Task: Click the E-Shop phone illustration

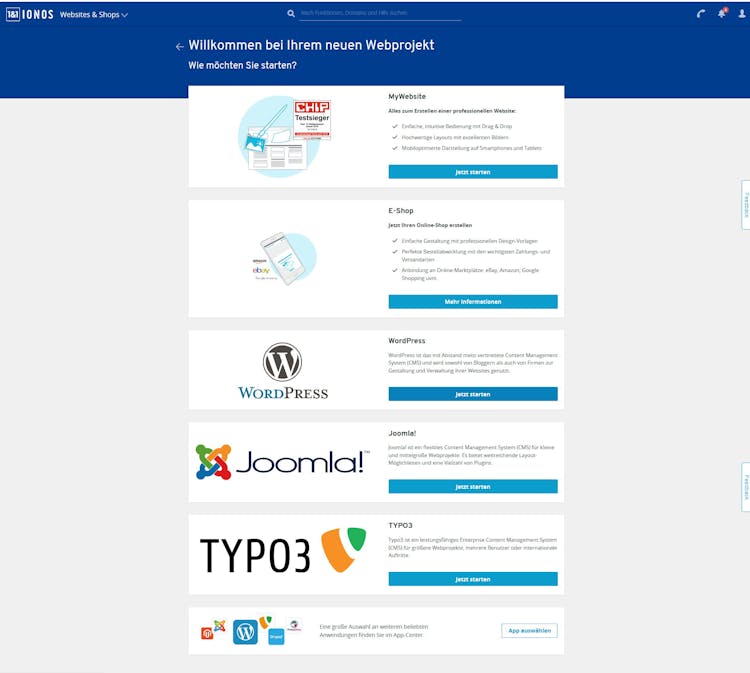Action: pos(286,259)
